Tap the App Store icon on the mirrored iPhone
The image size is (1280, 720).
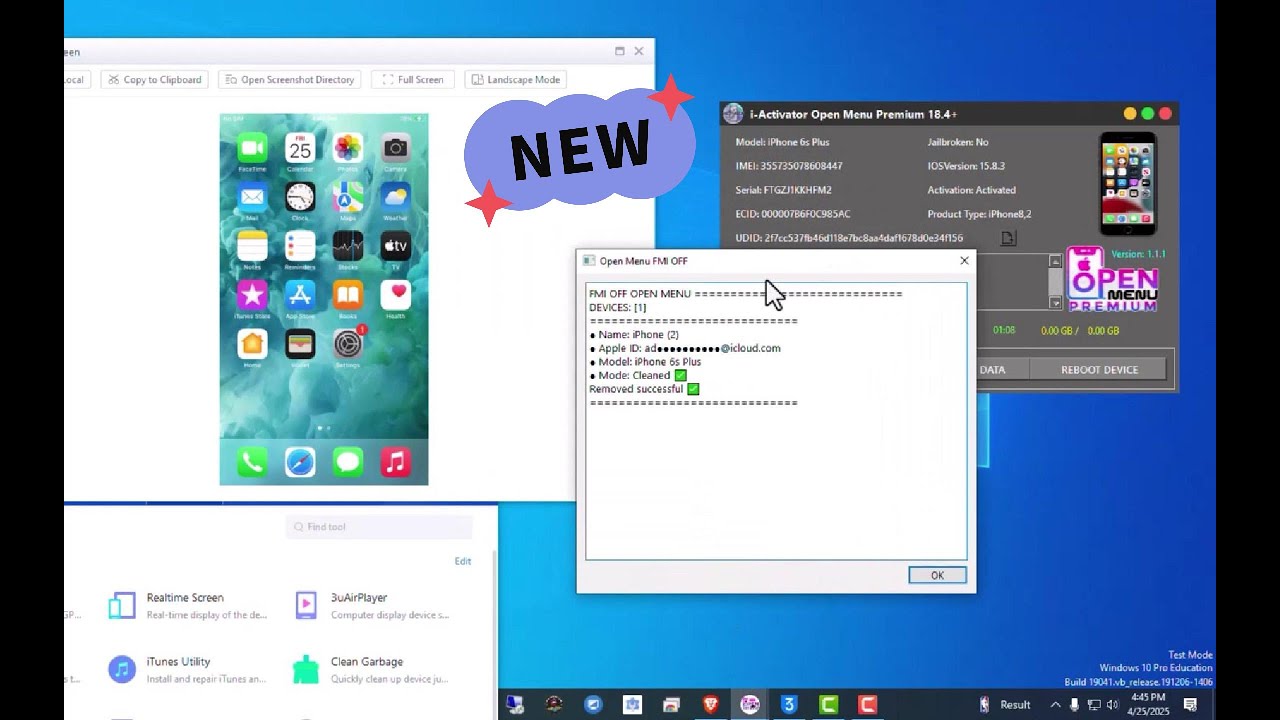pyautogui.click(x=300, y=295)
